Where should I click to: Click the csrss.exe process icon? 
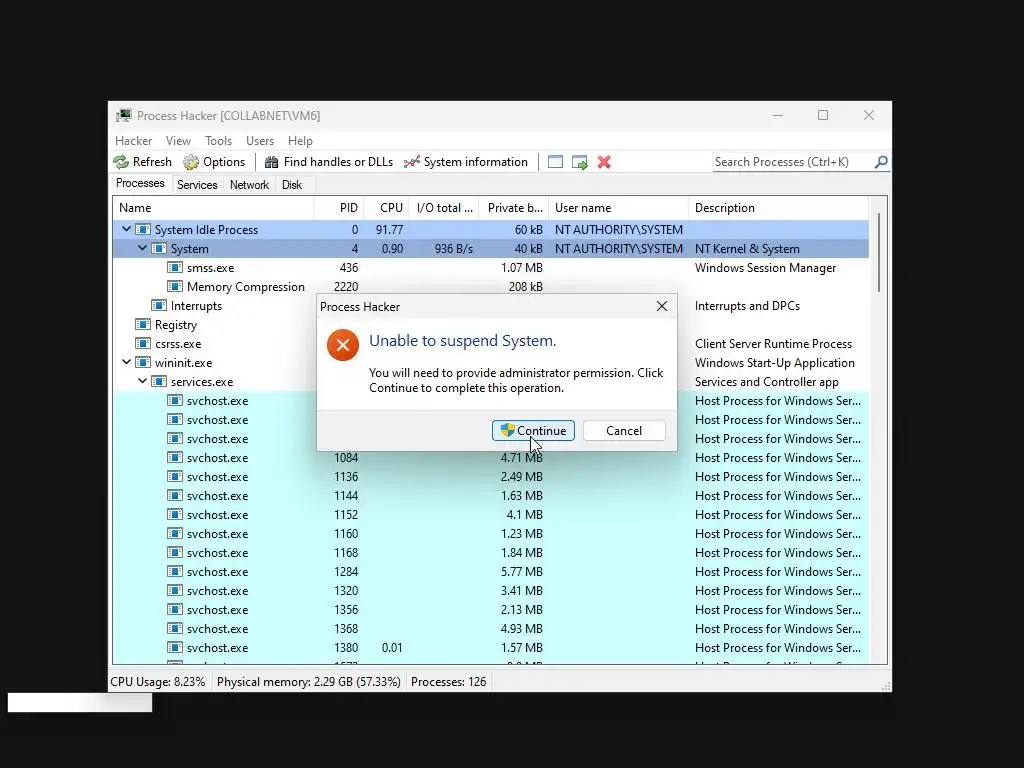pyautogui.click(x=142, y=344)
